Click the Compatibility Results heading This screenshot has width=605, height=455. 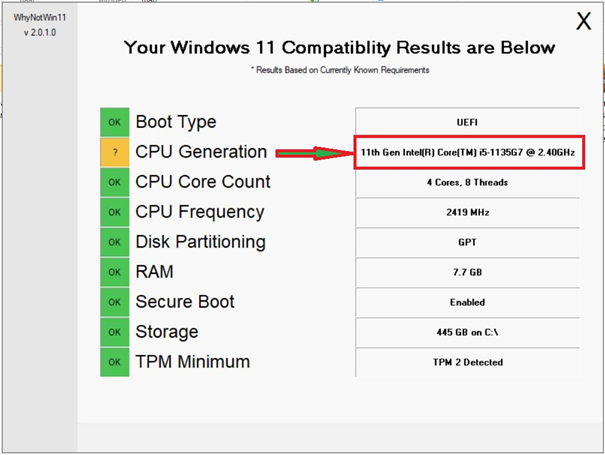339,48
